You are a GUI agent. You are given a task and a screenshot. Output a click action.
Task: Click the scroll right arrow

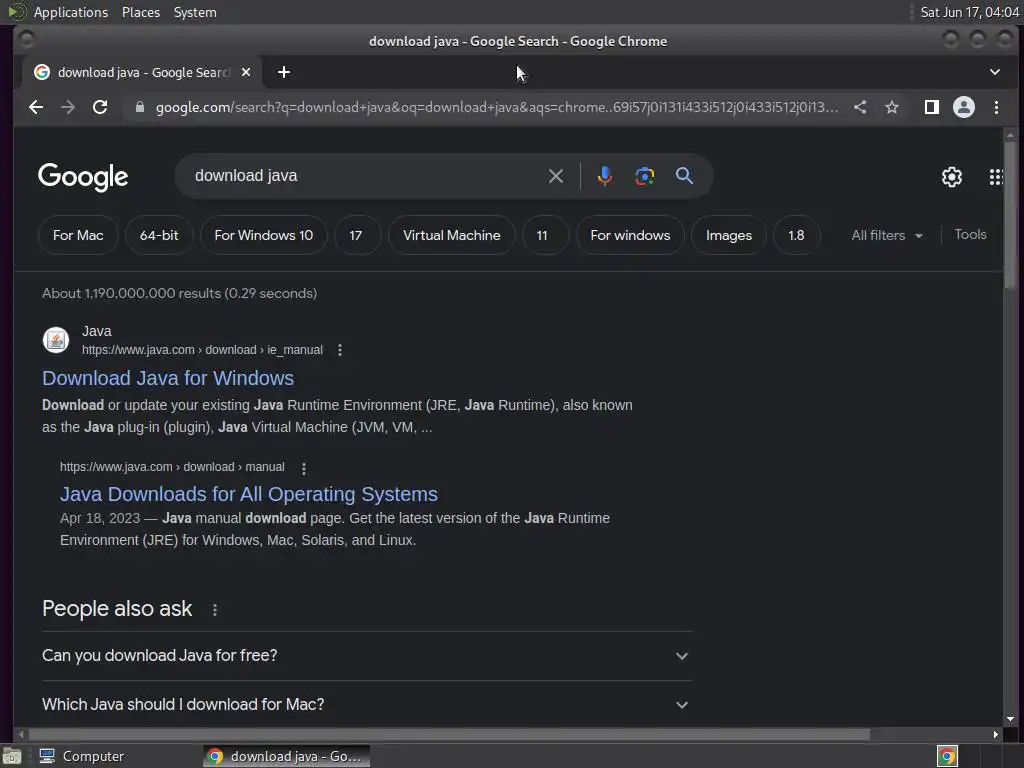tap(995, 735)
